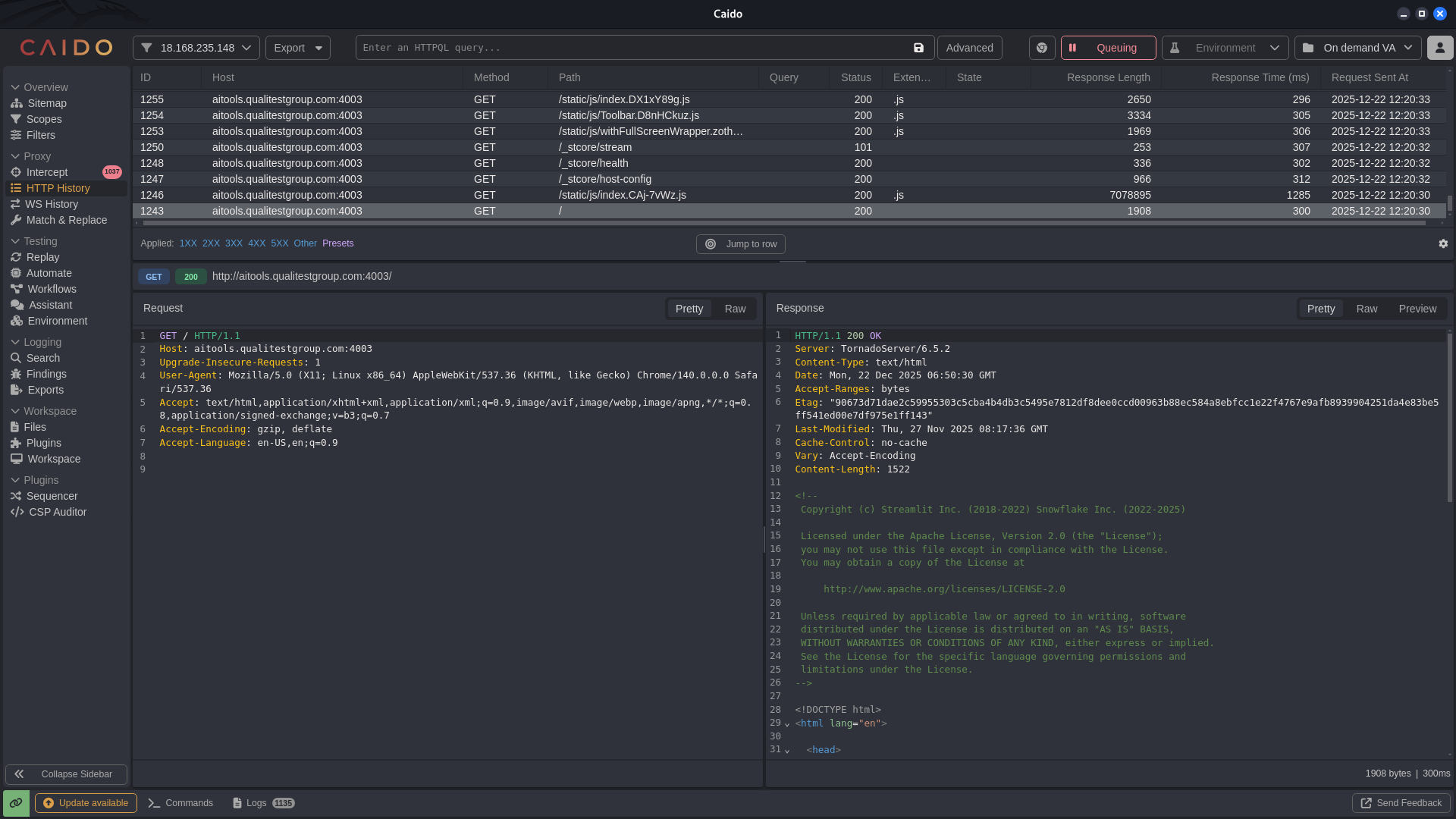Viewport: 1456px width, 819px height.
Task: Click the Update available button
Action: pos(86,803)
